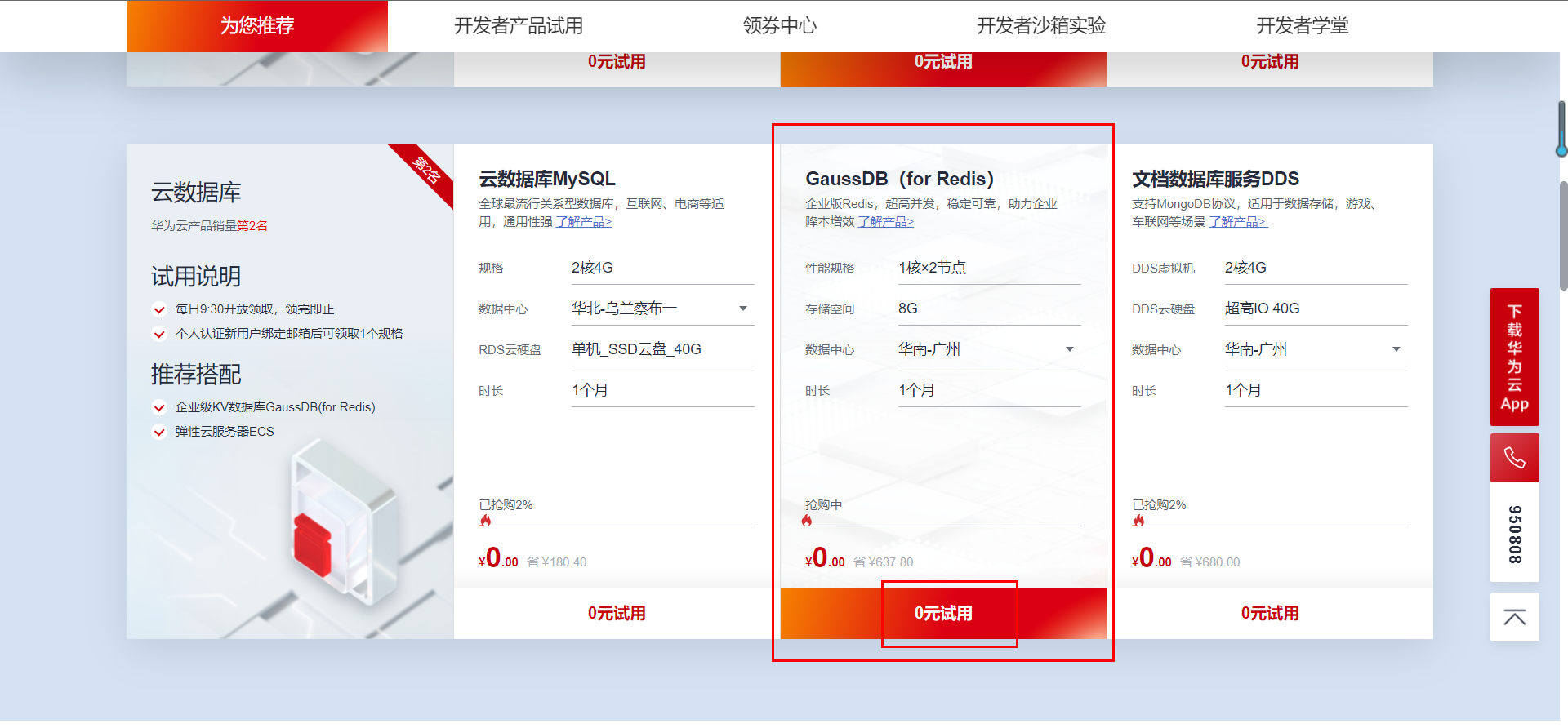The width and height of the screenshot is (1568, 728).
Task: Click the 试用说明 heading
Action: tap(196, 277)
